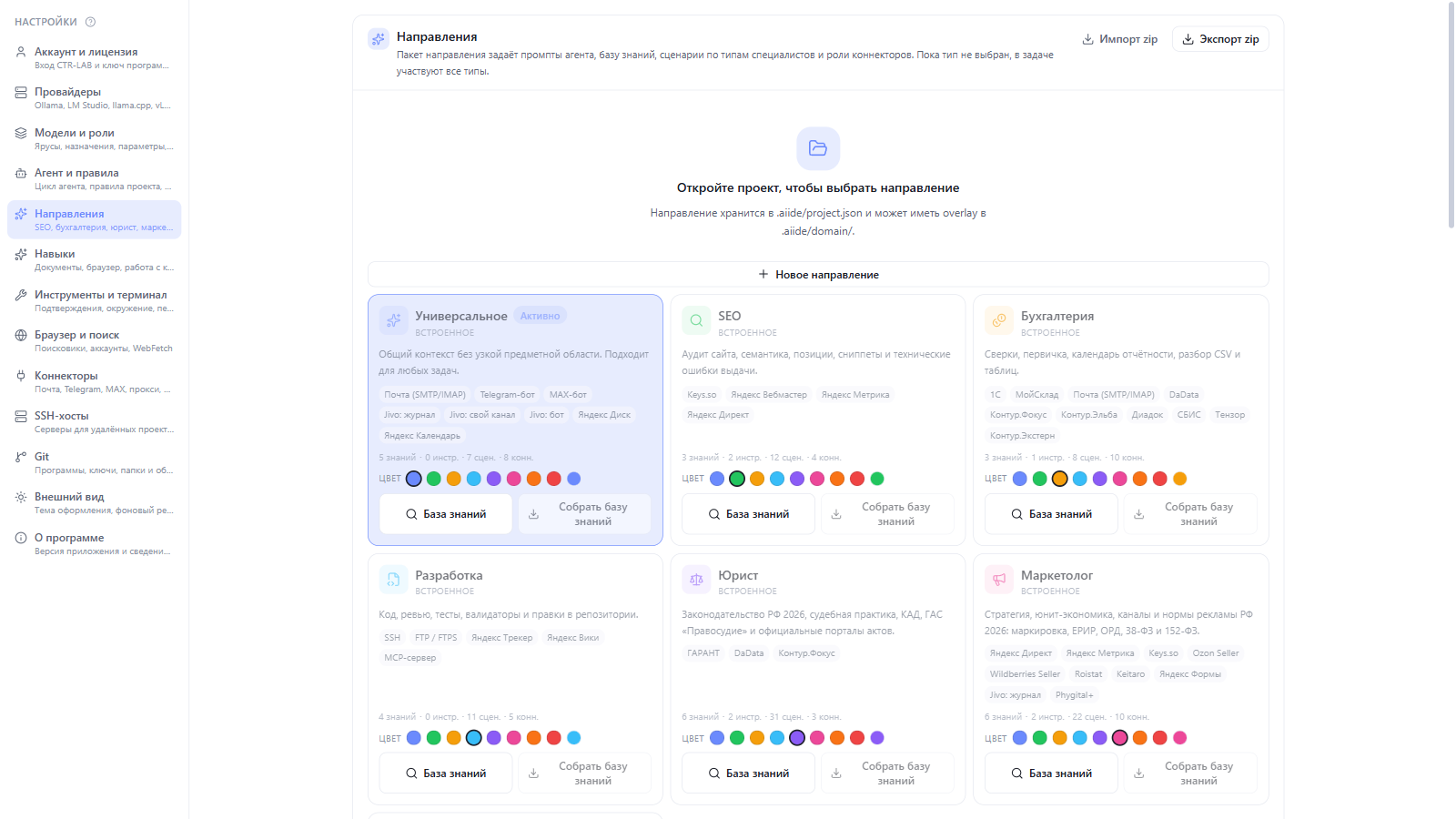The width and height of the screenshot is (1456, 819).
Task: Click the FTP / FTPS tag in Разработка card
Action: [436, 638]
